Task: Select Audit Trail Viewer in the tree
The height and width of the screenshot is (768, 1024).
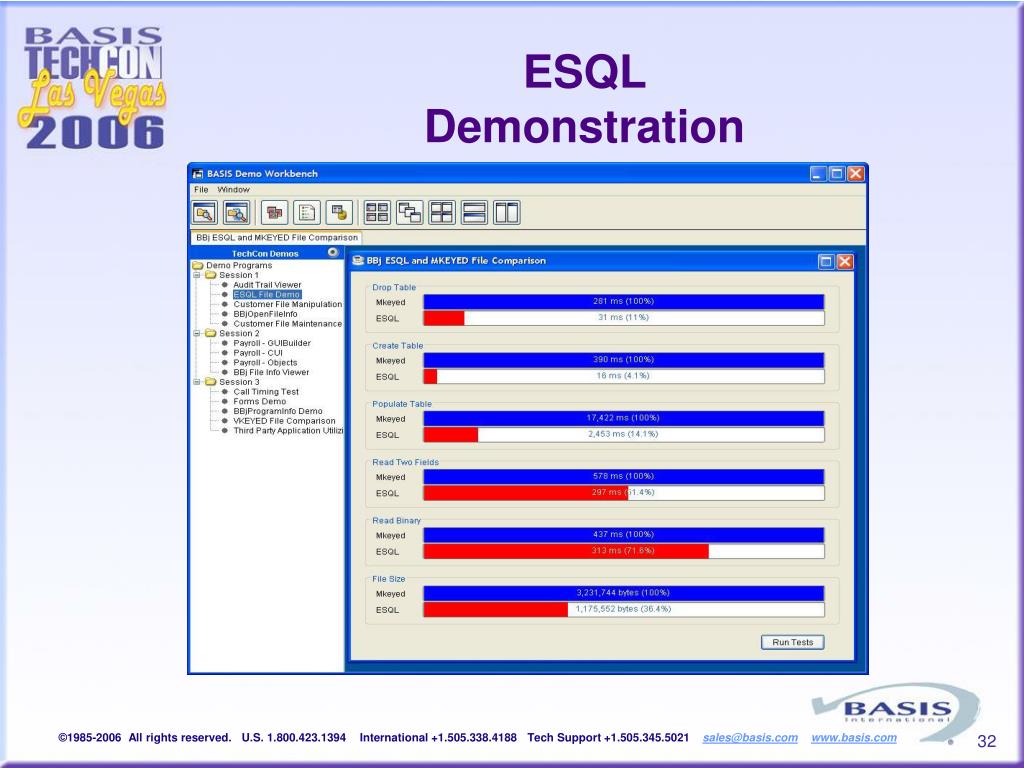Action: 267,285
